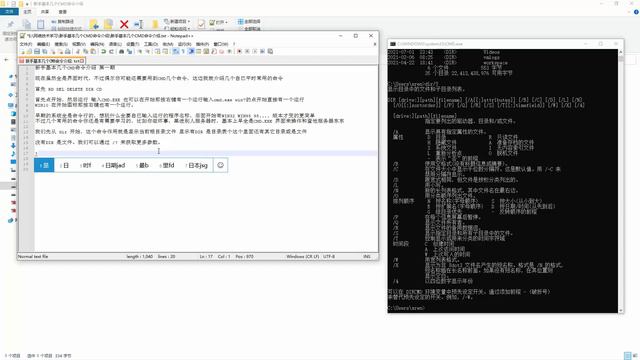Click the Properties icon in Explorer ribbon

(201, 24)
